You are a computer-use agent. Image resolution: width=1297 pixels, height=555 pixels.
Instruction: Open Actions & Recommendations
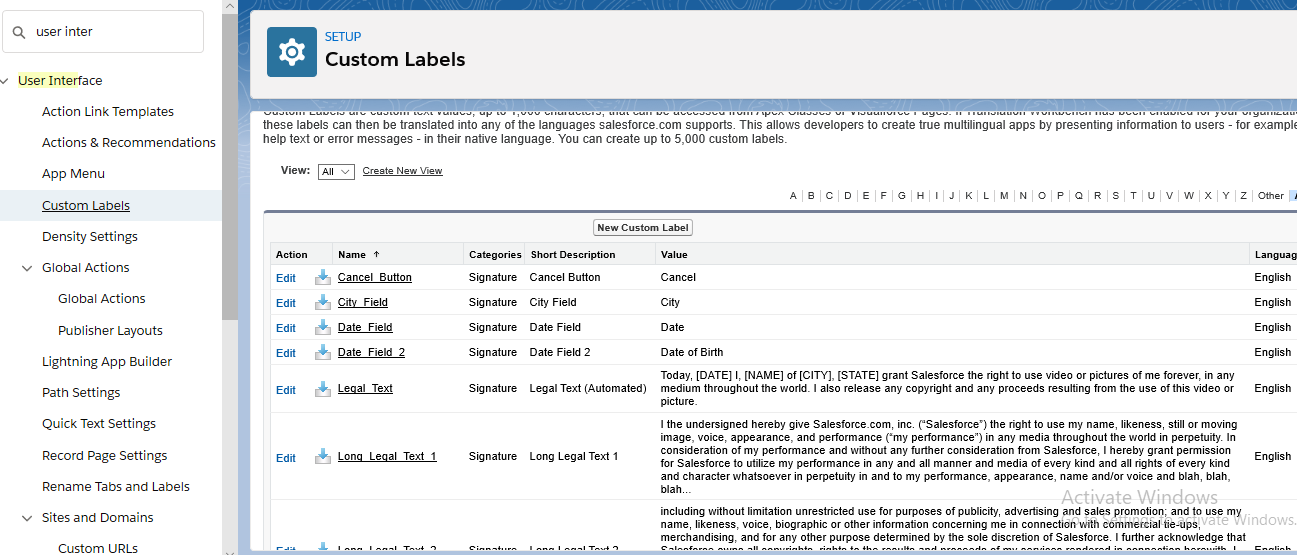[x=129, y=143]
